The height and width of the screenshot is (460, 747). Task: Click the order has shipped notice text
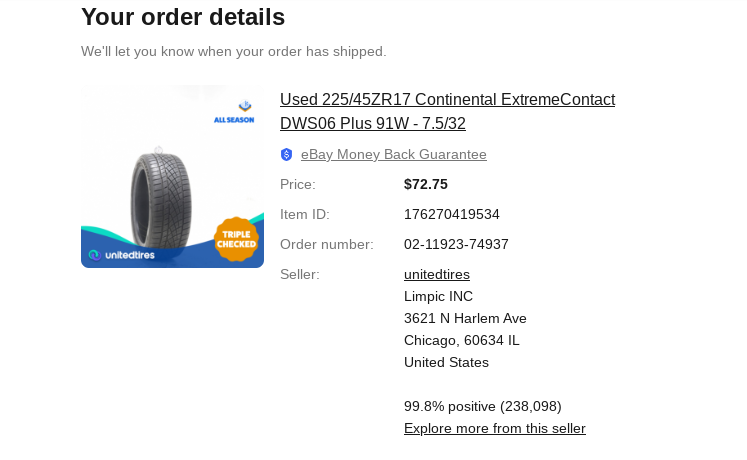pos(233,51)
